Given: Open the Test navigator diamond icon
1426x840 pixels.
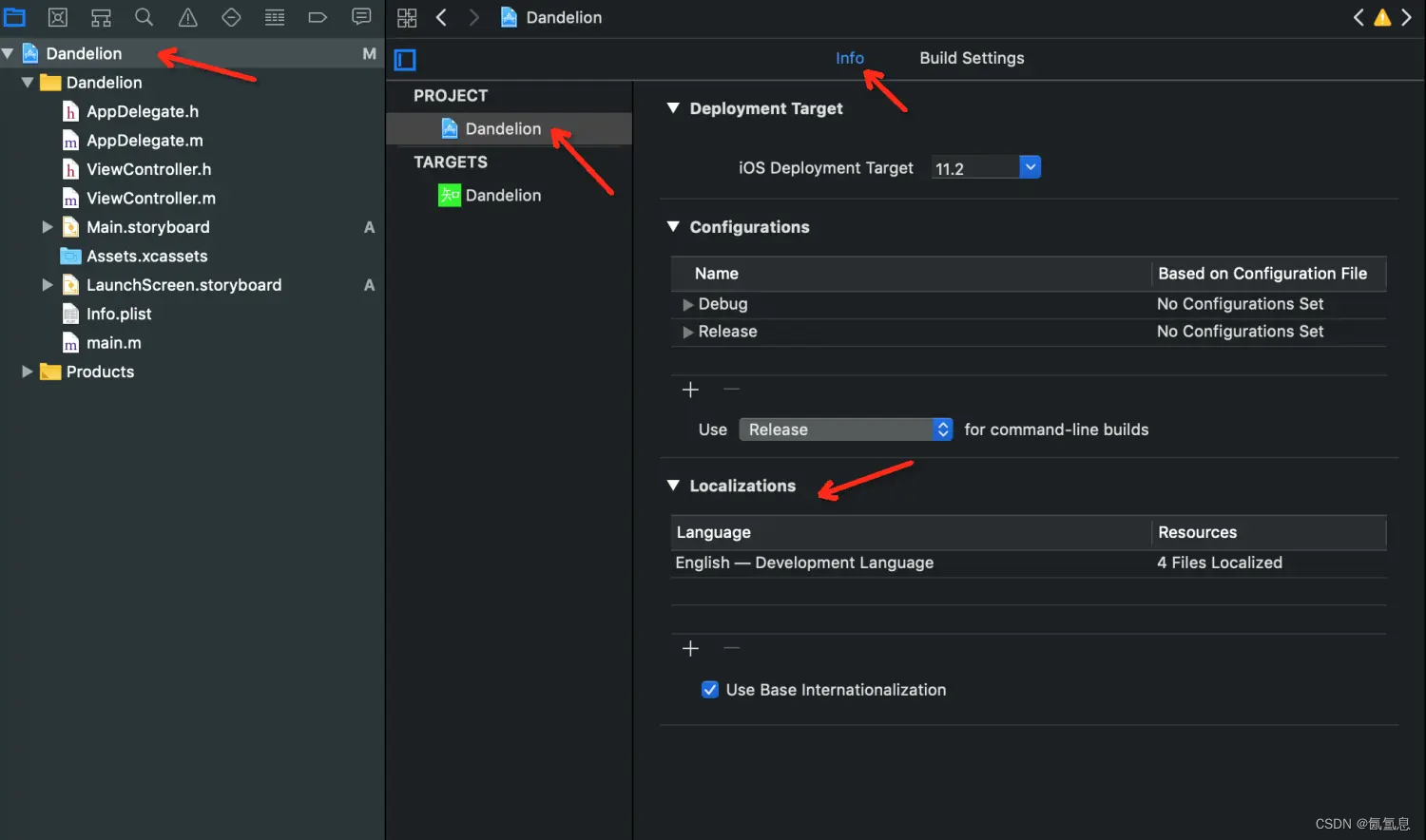Looking at the screenshot, I should [x=231, y=17].
